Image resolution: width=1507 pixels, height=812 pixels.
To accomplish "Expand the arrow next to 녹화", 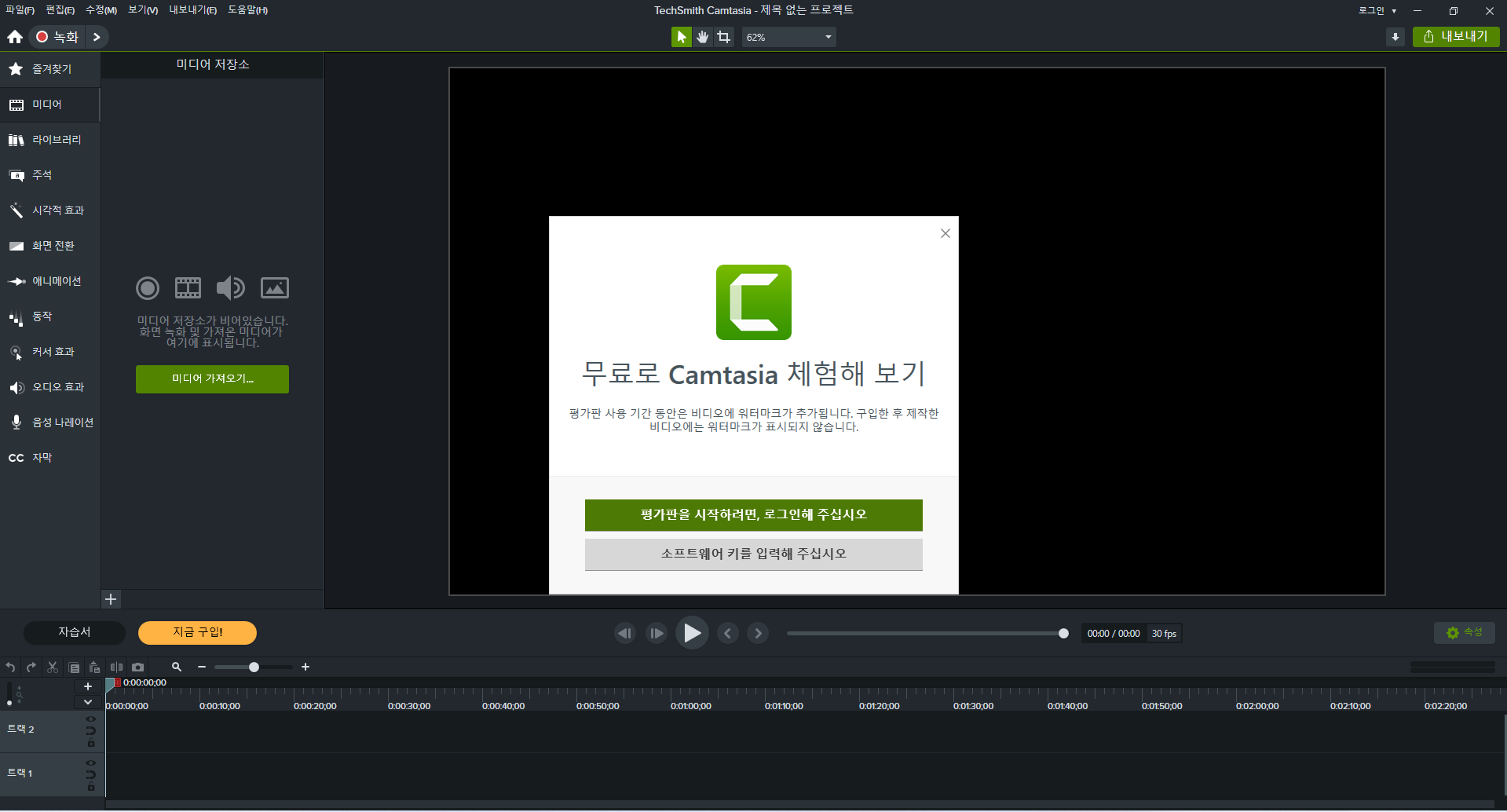I will click(97, 37).
